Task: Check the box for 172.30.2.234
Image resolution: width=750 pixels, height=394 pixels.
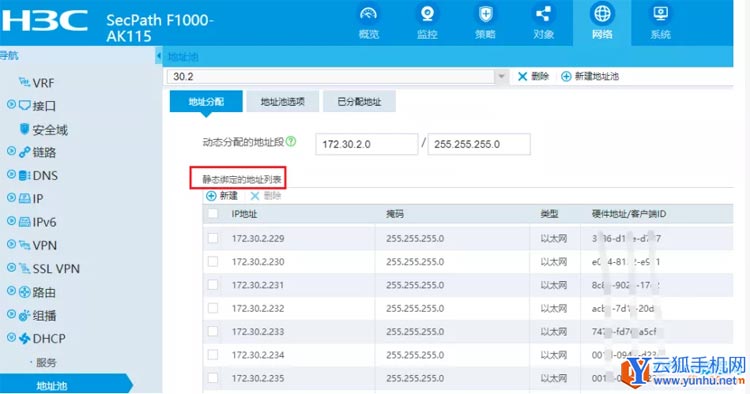Action: (x=213, y=355)
